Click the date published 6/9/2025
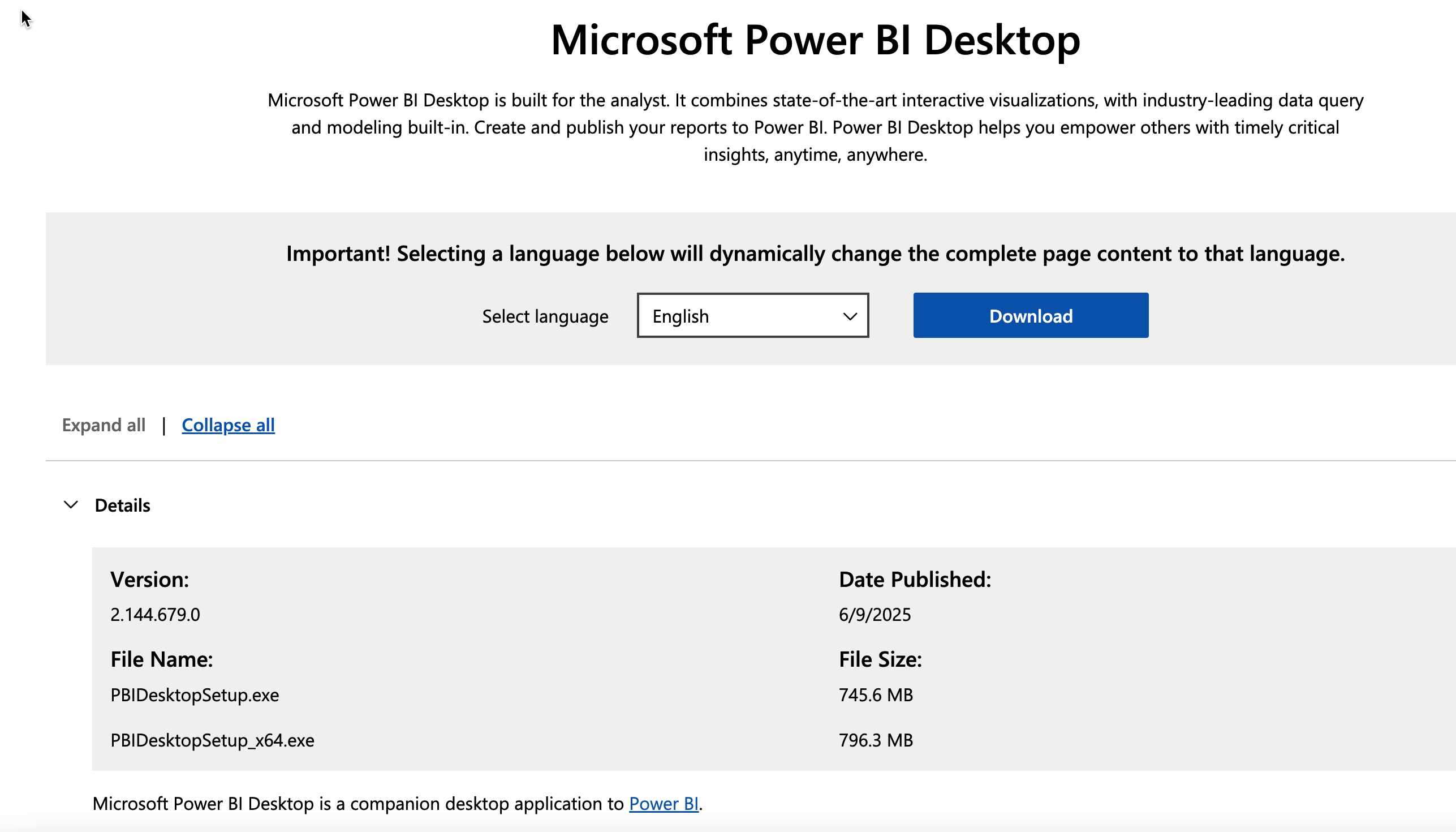Image resolution: width=1456 pixels, height=832 pixels. coord(874,614)
